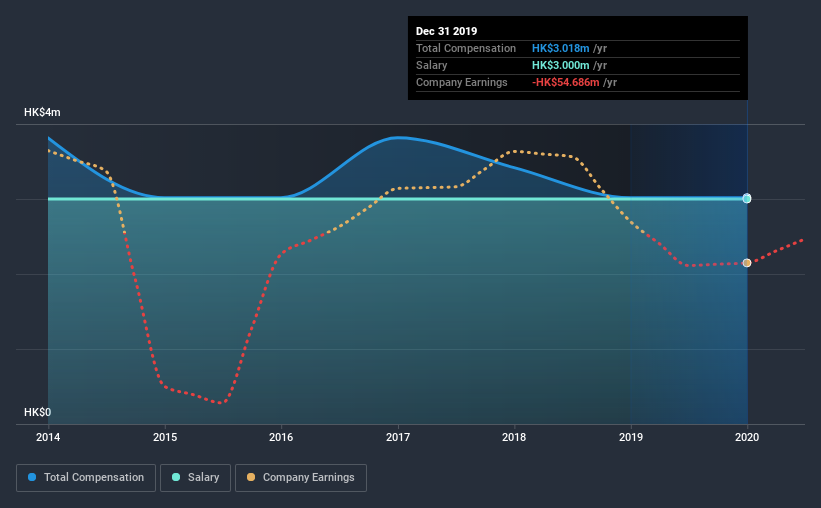Viewport: 821px width, 508px height.
Task: Click the HK$3.018m total compensation value
Action: click(x=561, y=48)
